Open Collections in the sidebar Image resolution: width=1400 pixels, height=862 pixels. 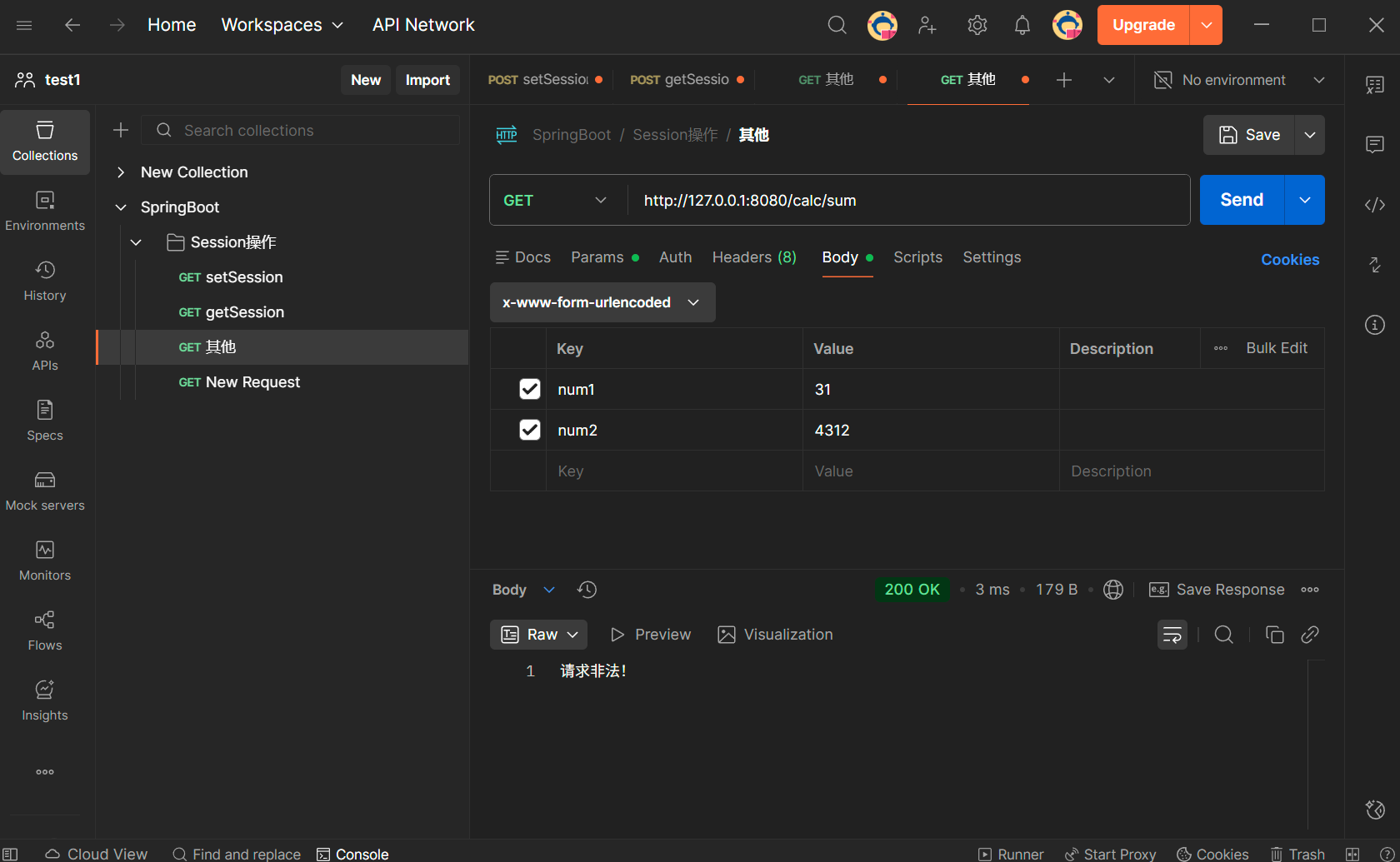pos(45,142)
